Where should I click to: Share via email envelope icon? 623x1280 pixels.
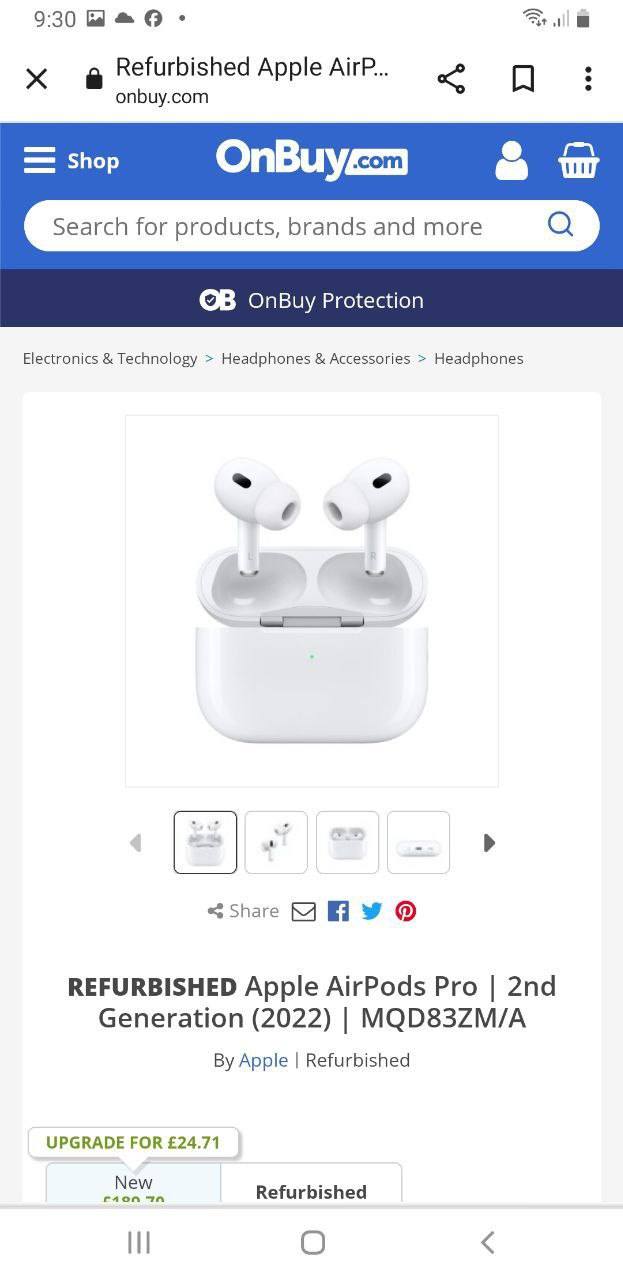[x=304, y=911]
